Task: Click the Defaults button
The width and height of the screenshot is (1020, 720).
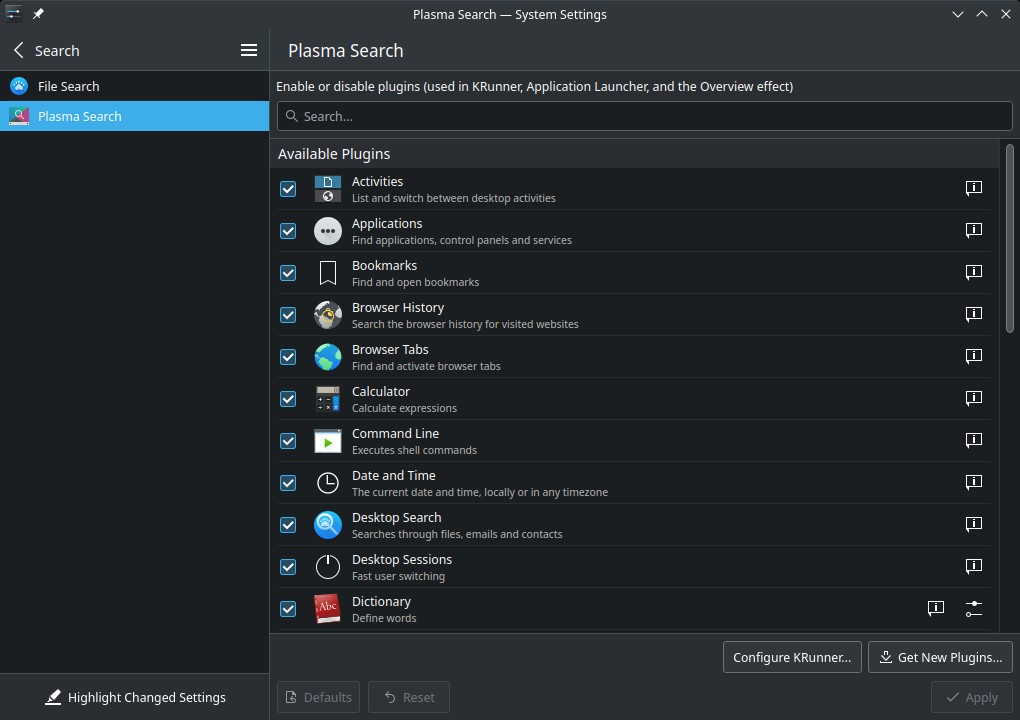Action: click(318, 697)
